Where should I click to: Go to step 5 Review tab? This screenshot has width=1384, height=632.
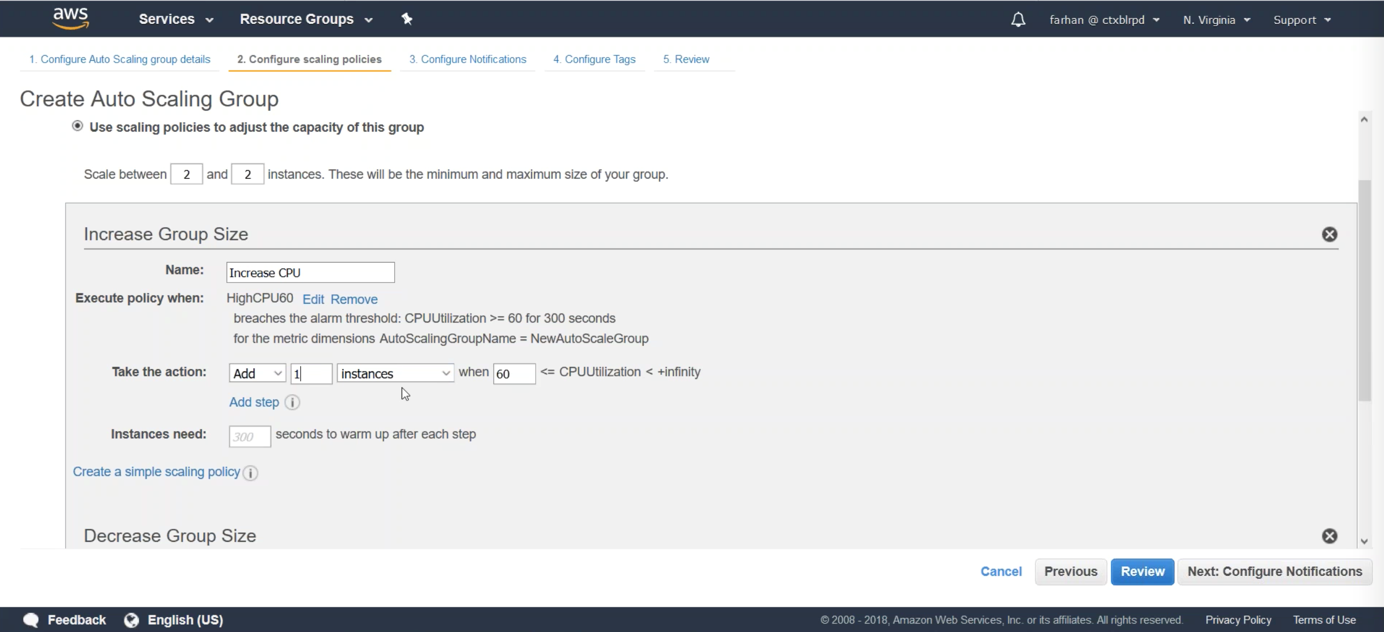[x=686, y=59]
